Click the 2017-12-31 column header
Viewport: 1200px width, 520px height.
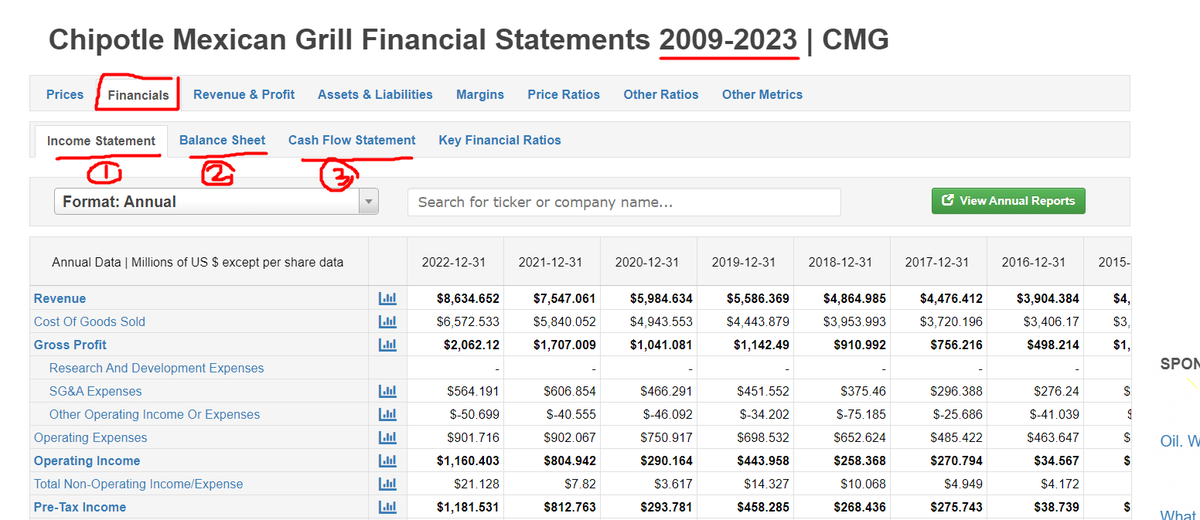[937, 262]
